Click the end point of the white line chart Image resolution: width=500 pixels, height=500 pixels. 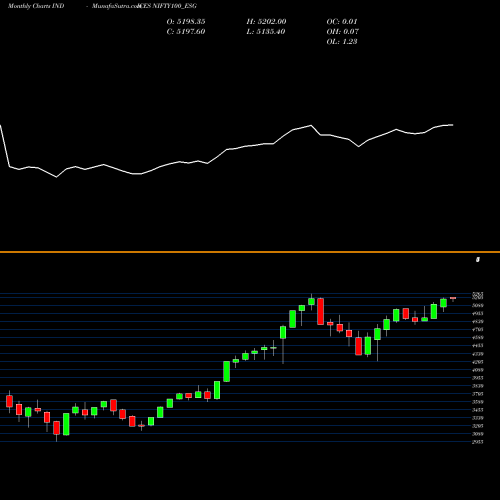[453, 125]
